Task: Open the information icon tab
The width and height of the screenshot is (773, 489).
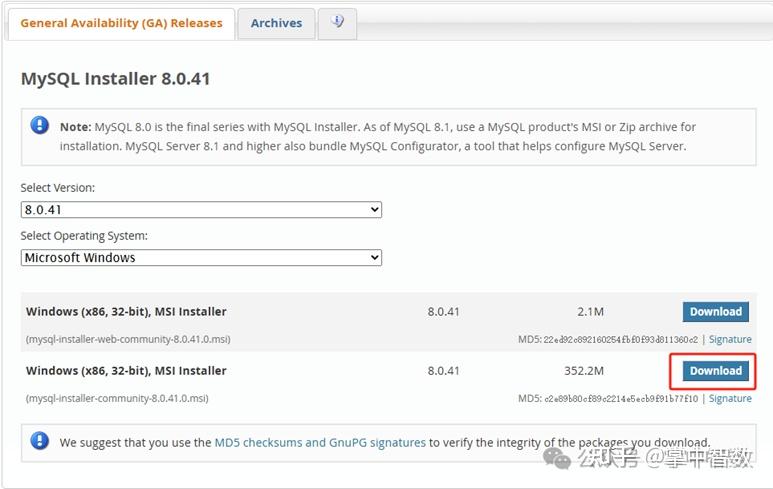Action: [x=337, y=23]
